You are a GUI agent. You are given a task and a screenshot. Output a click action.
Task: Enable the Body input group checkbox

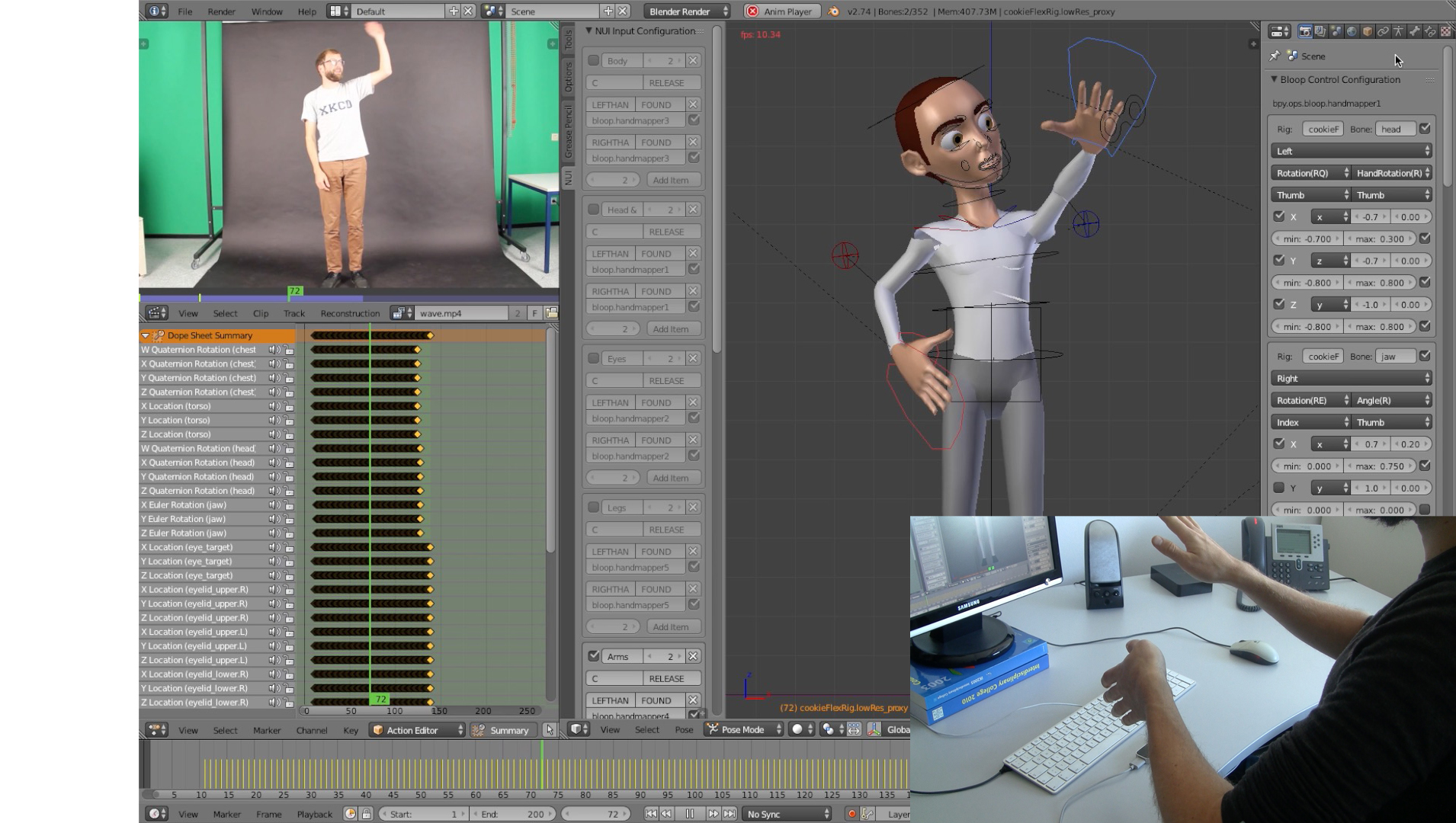click(x=593, y=61)
